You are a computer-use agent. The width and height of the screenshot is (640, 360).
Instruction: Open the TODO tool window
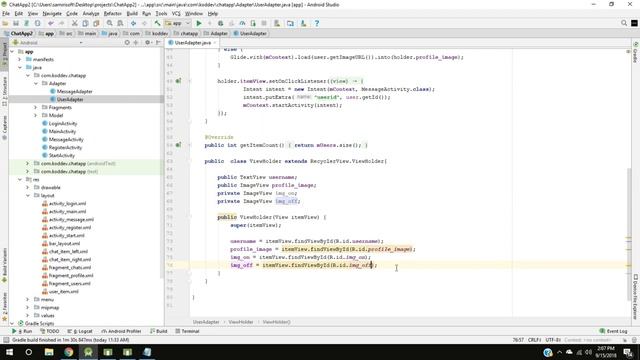[50, 331]
